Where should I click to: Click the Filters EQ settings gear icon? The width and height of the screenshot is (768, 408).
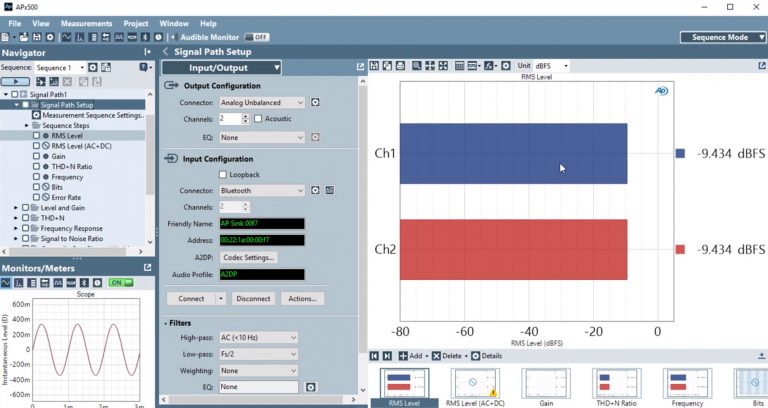click(311, 386)
